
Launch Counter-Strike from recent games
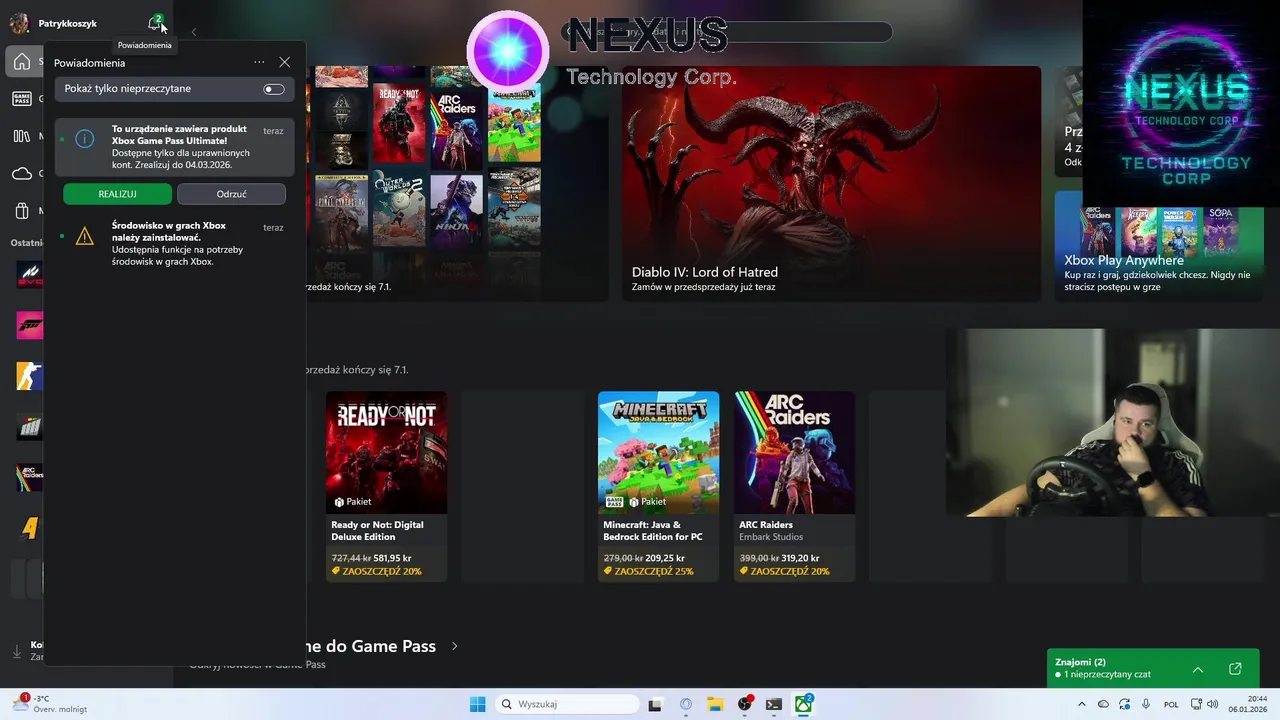coord(29,376)
